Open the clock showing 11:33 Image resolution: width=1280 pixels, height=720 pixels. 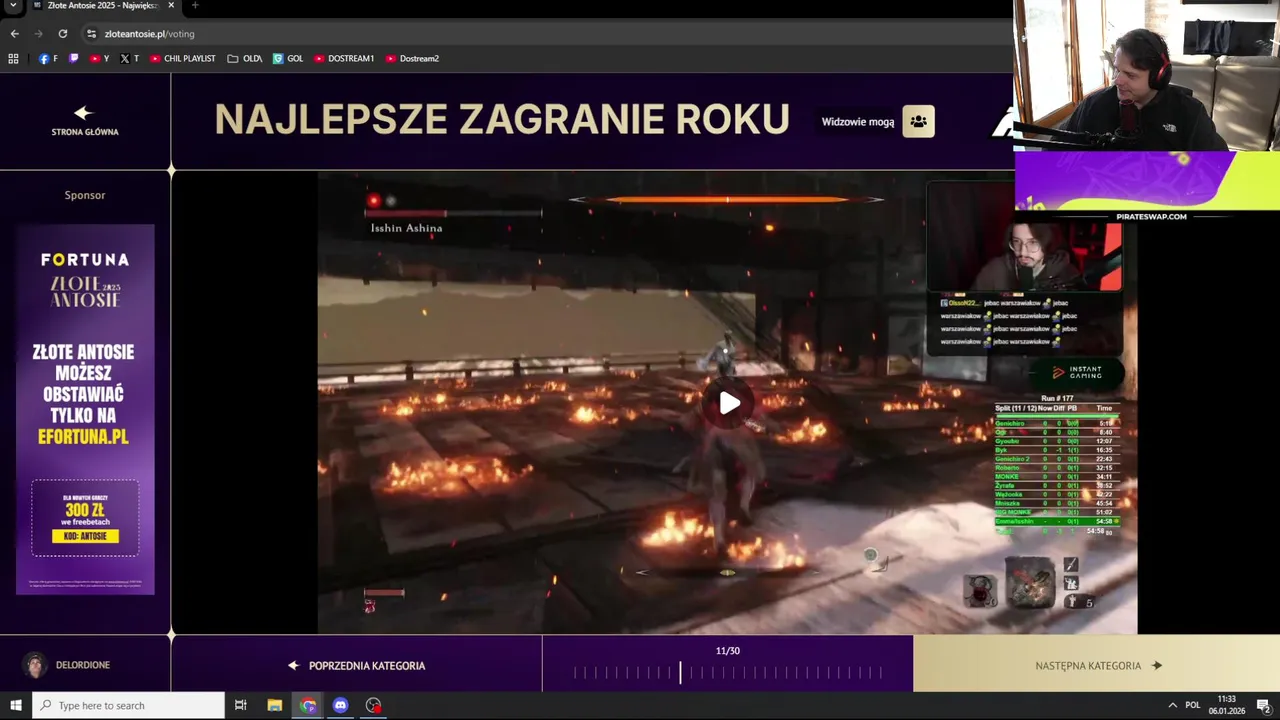coord(1226,705)
